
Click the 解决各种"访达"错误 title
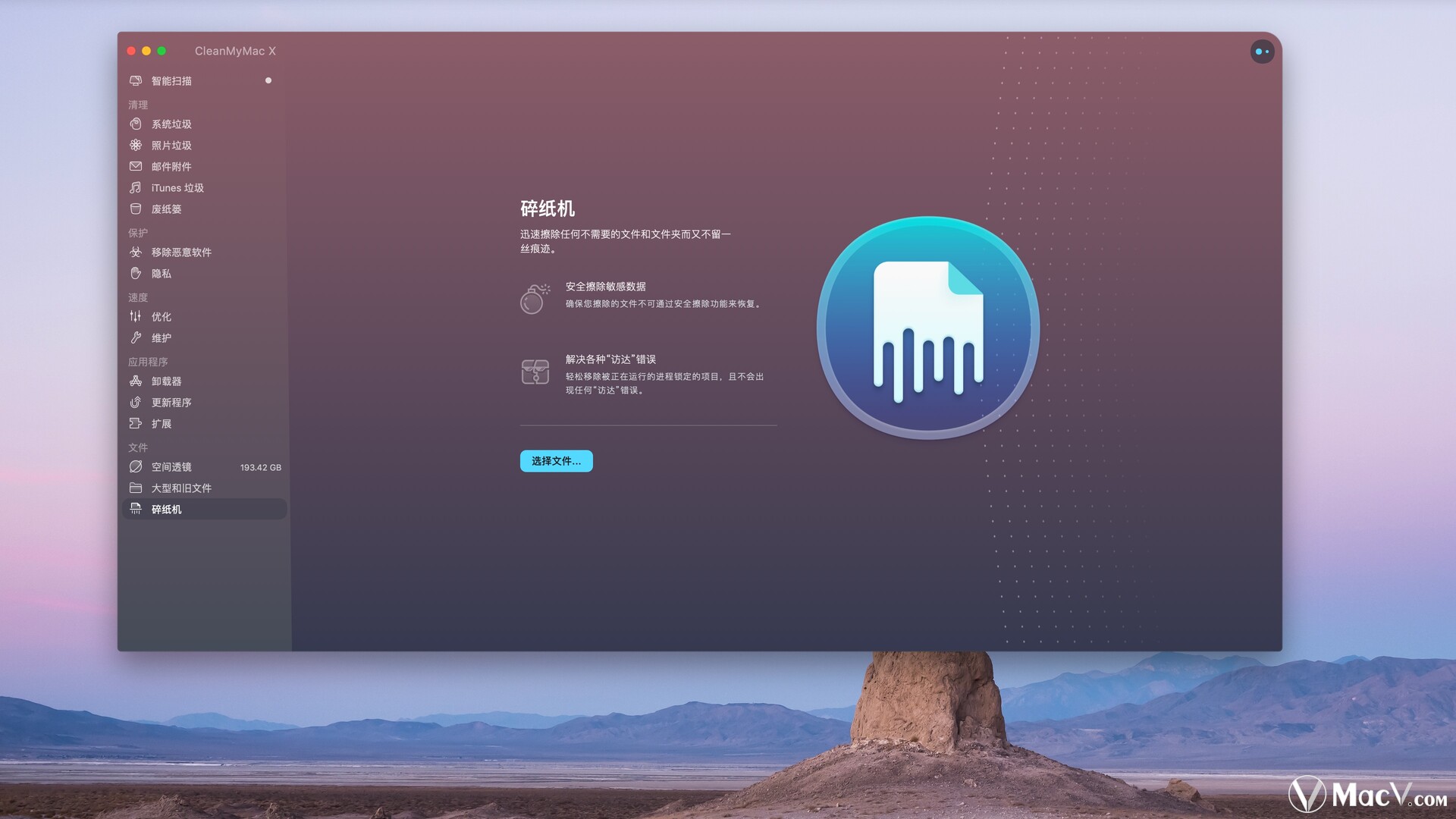[610, 359]
